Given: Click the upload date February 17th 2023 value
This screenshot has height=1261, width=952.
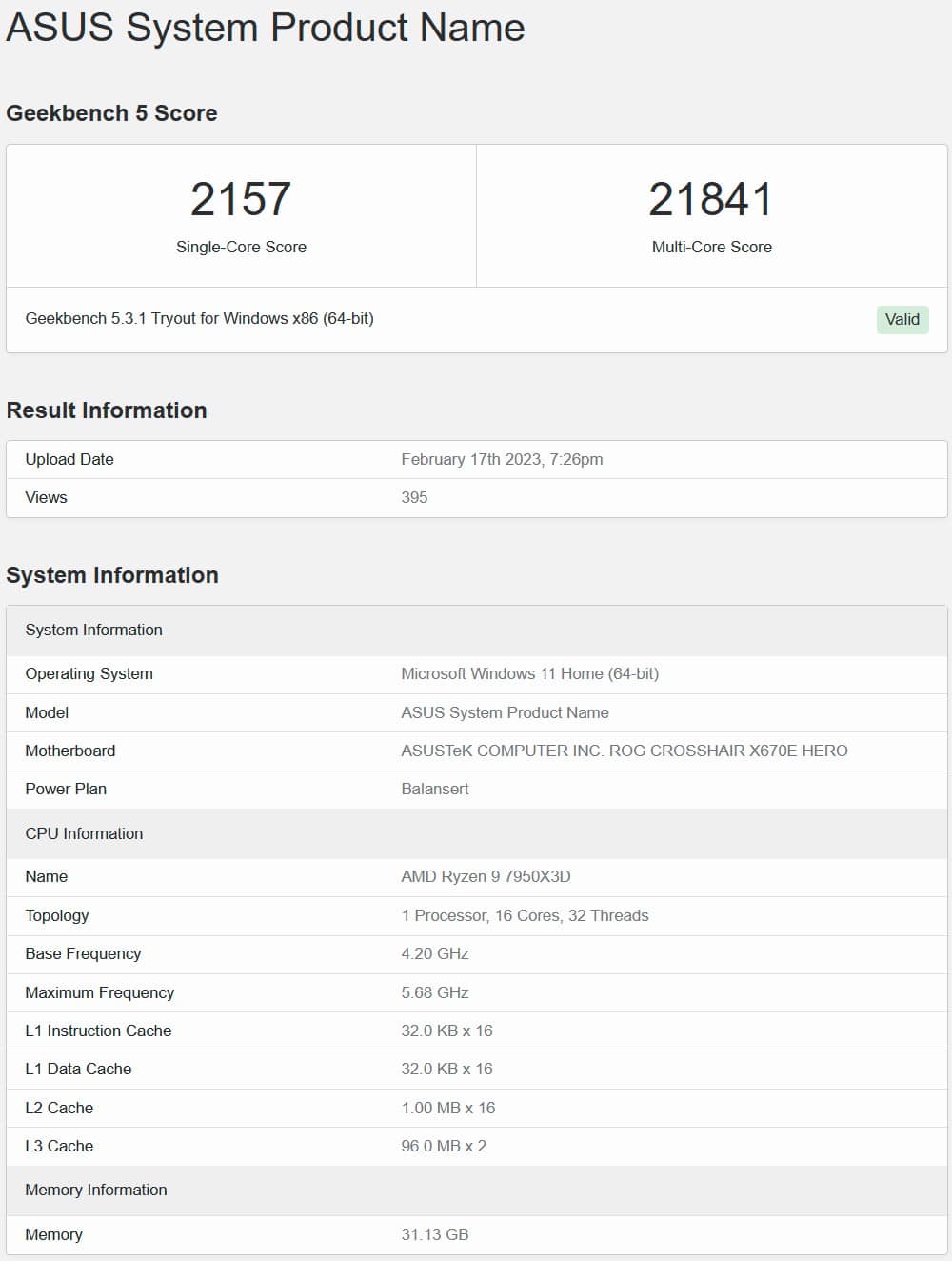Looking at the screenshot, I should [502, 460].
